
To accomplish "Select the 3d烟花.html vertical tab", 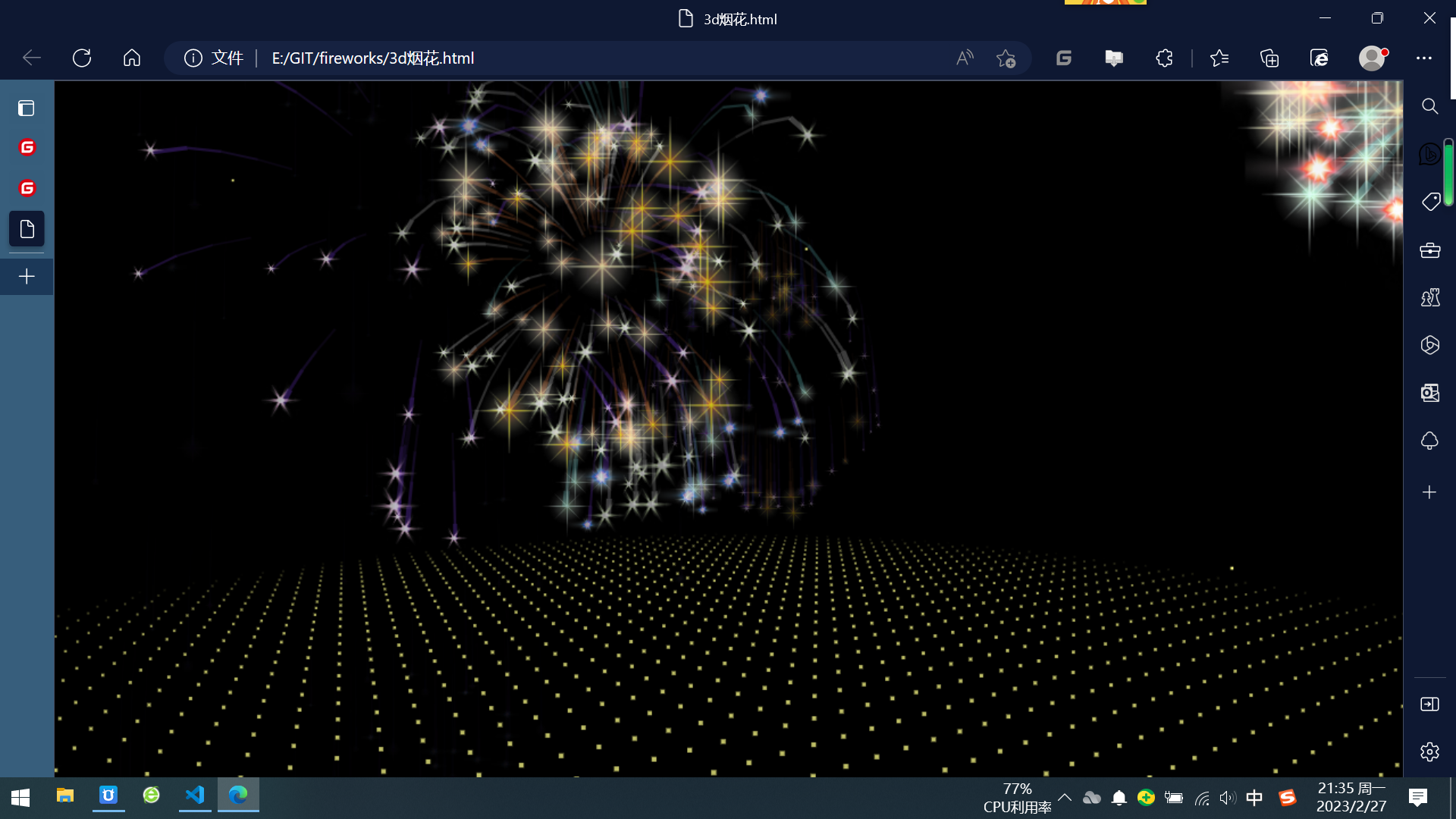I will 27,229.
